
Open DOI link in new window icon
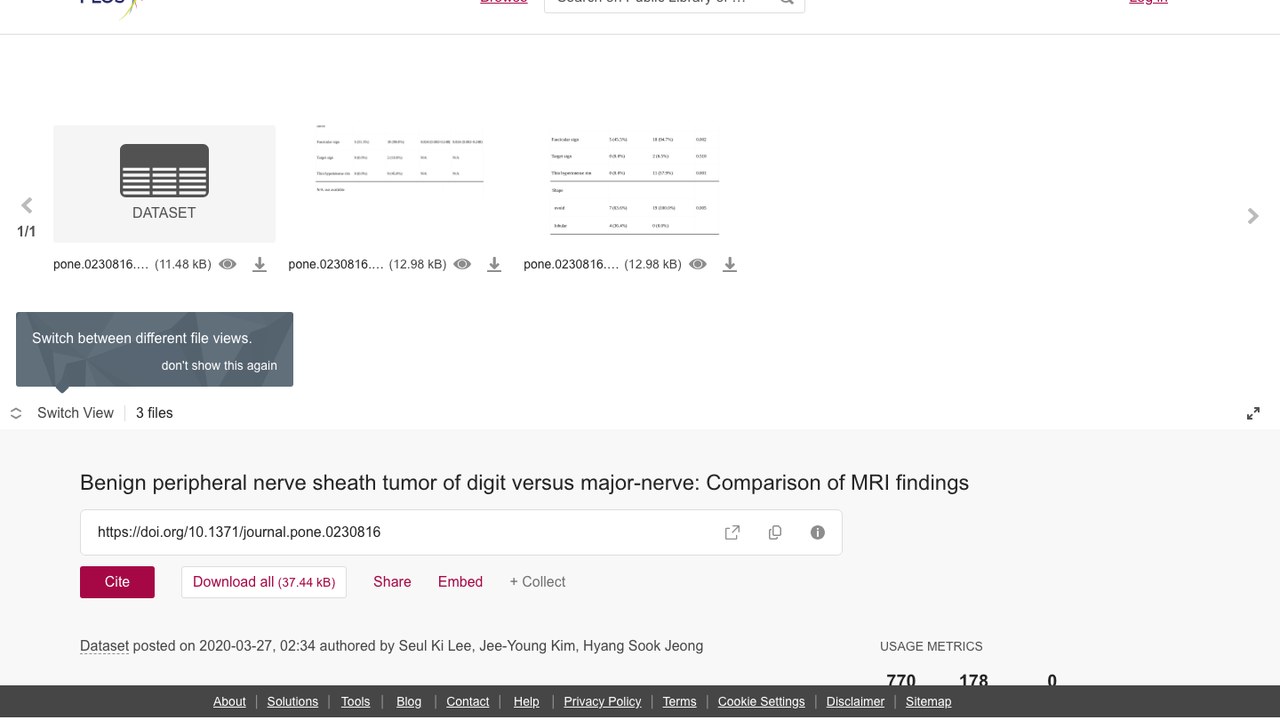(732, 533)
